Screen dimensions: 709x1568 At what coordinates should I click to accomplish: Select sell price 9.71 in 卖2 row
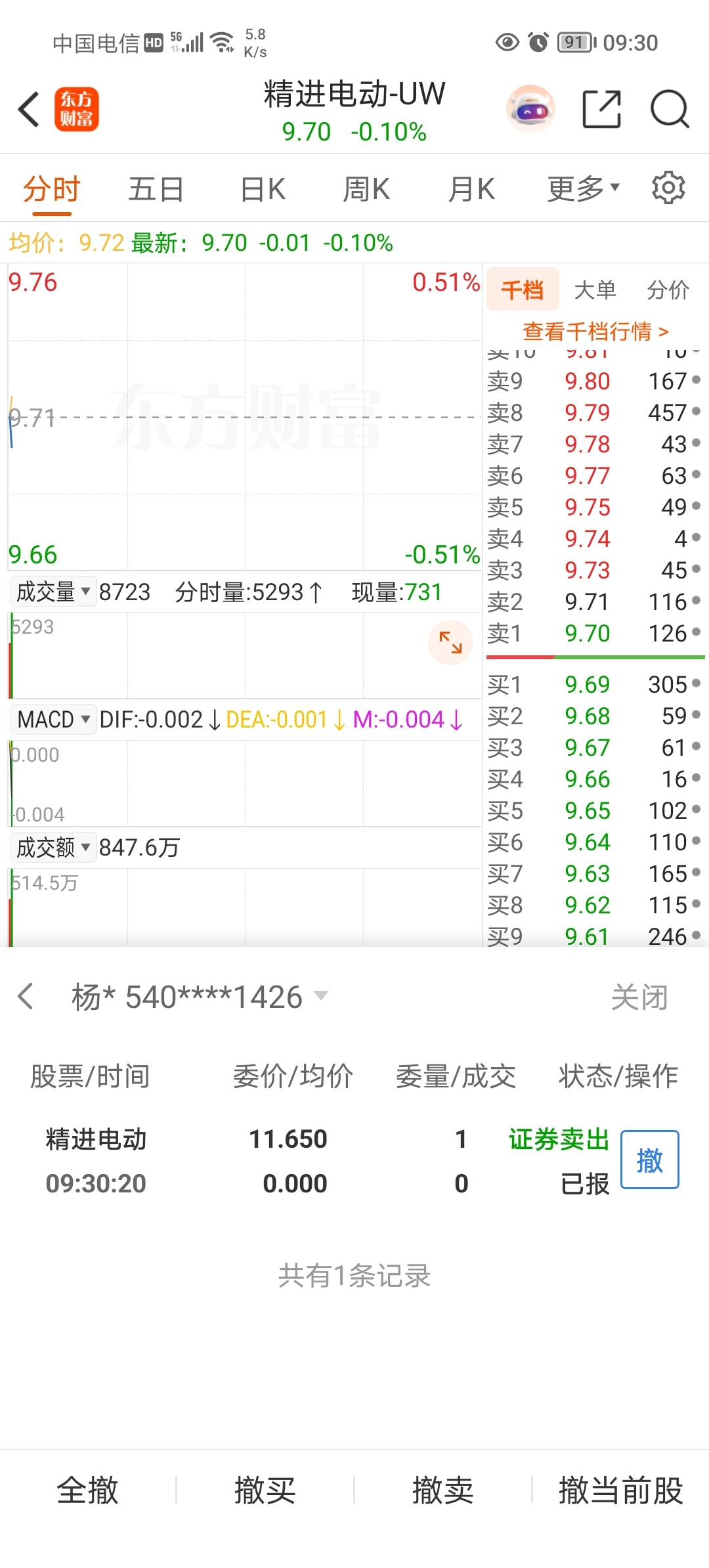588,601
